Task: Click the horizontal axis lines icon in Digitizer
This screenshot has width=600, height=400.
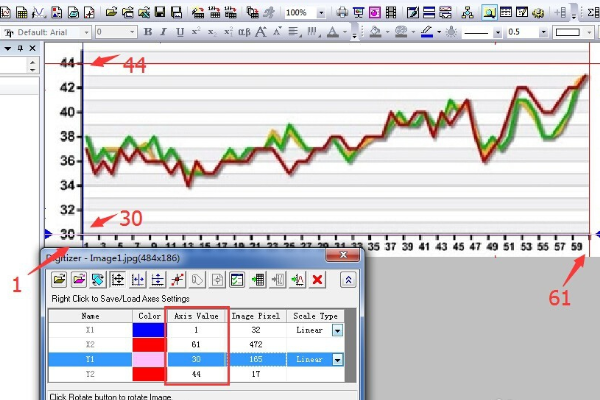Action: click(138, 280)
